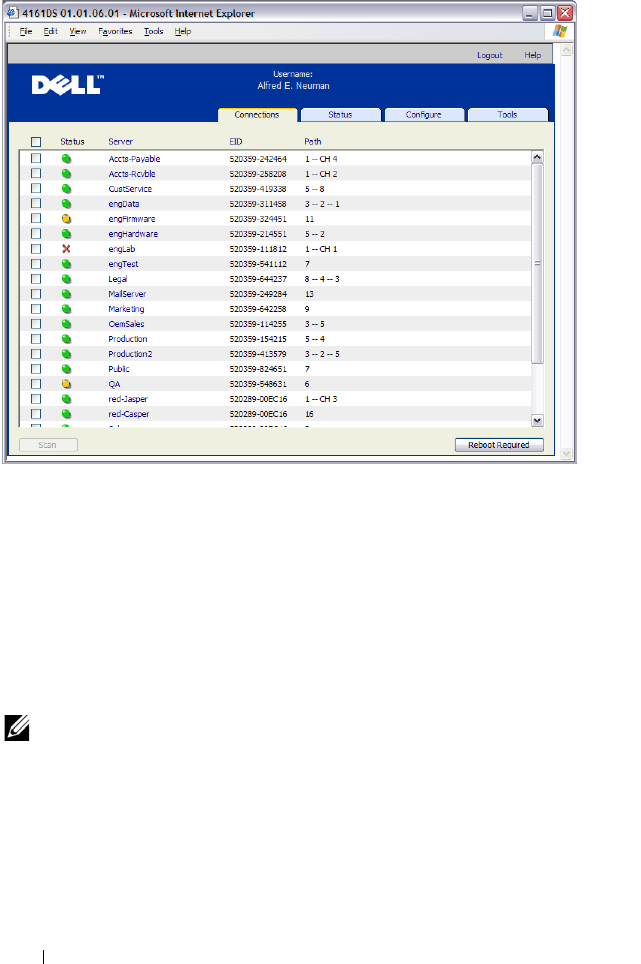Click the Internet Explorer title bar icon
Viewport: 641px width, 964px height.
point(13,13)
